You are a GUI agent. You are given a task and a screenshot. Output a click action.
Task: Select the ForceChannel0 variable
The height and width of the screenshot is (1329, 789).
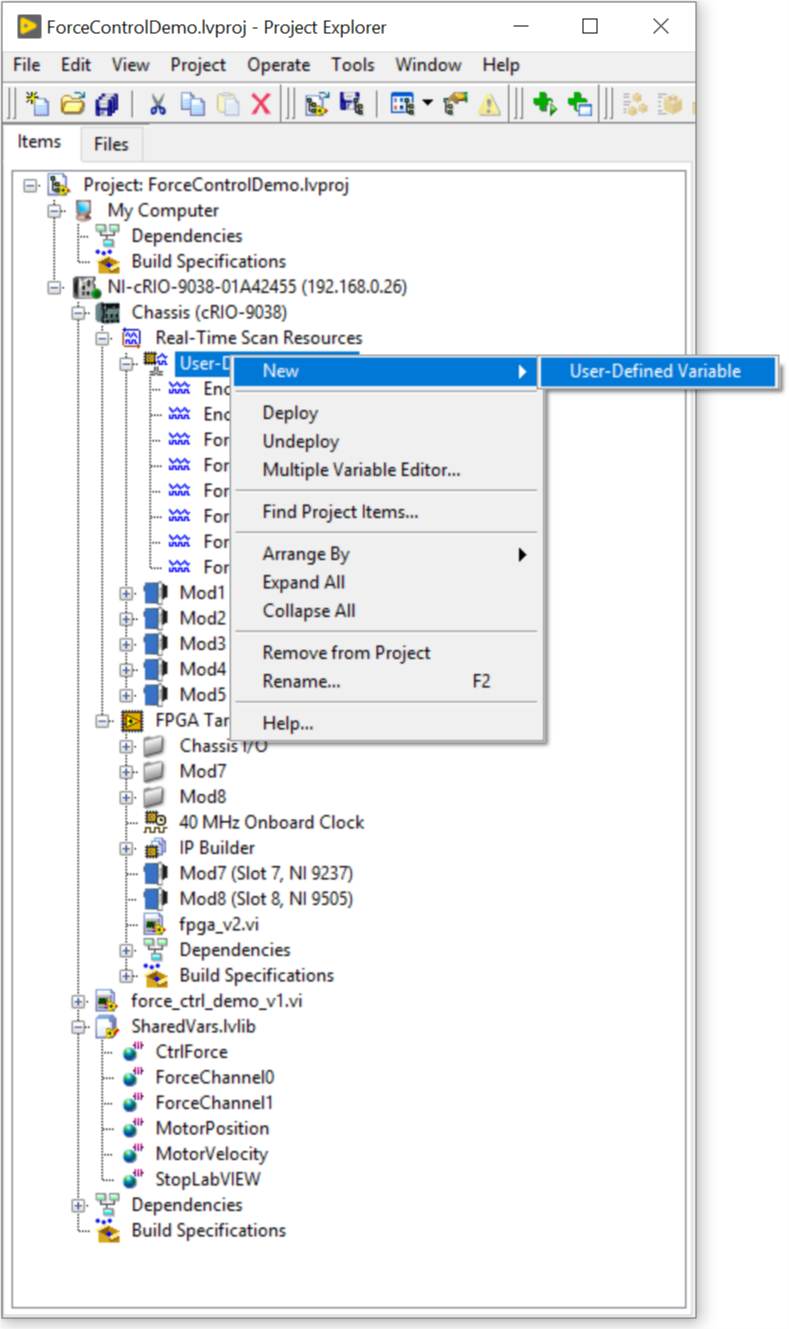(x=215, y=1077)
